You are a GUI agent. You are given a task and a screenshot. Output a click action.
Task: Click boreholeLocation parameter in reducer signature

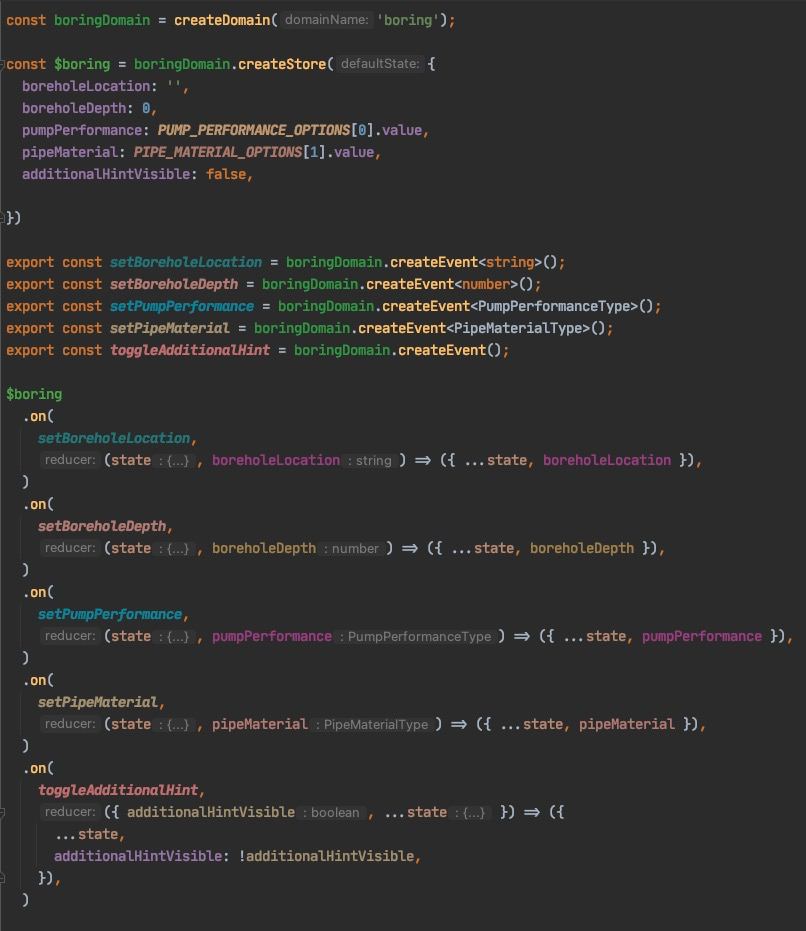point(276,460)
